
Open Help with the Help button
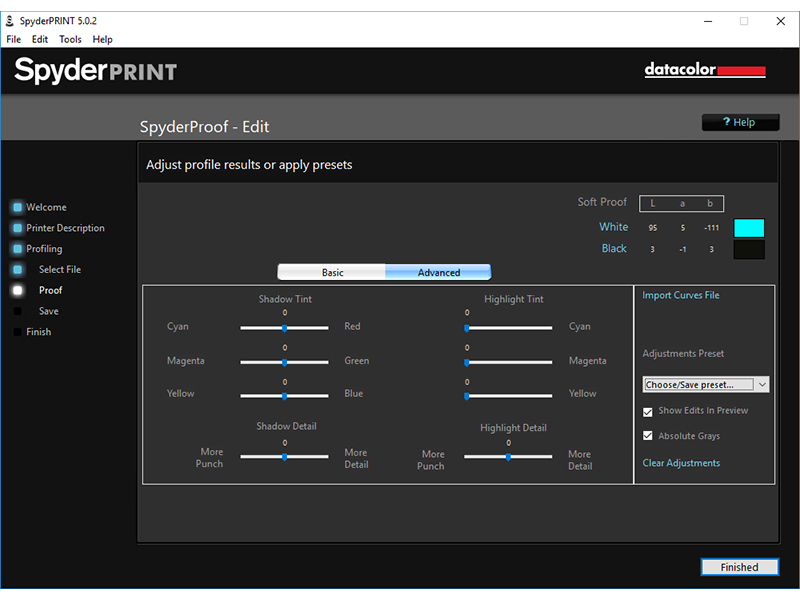tap(741, 122)
